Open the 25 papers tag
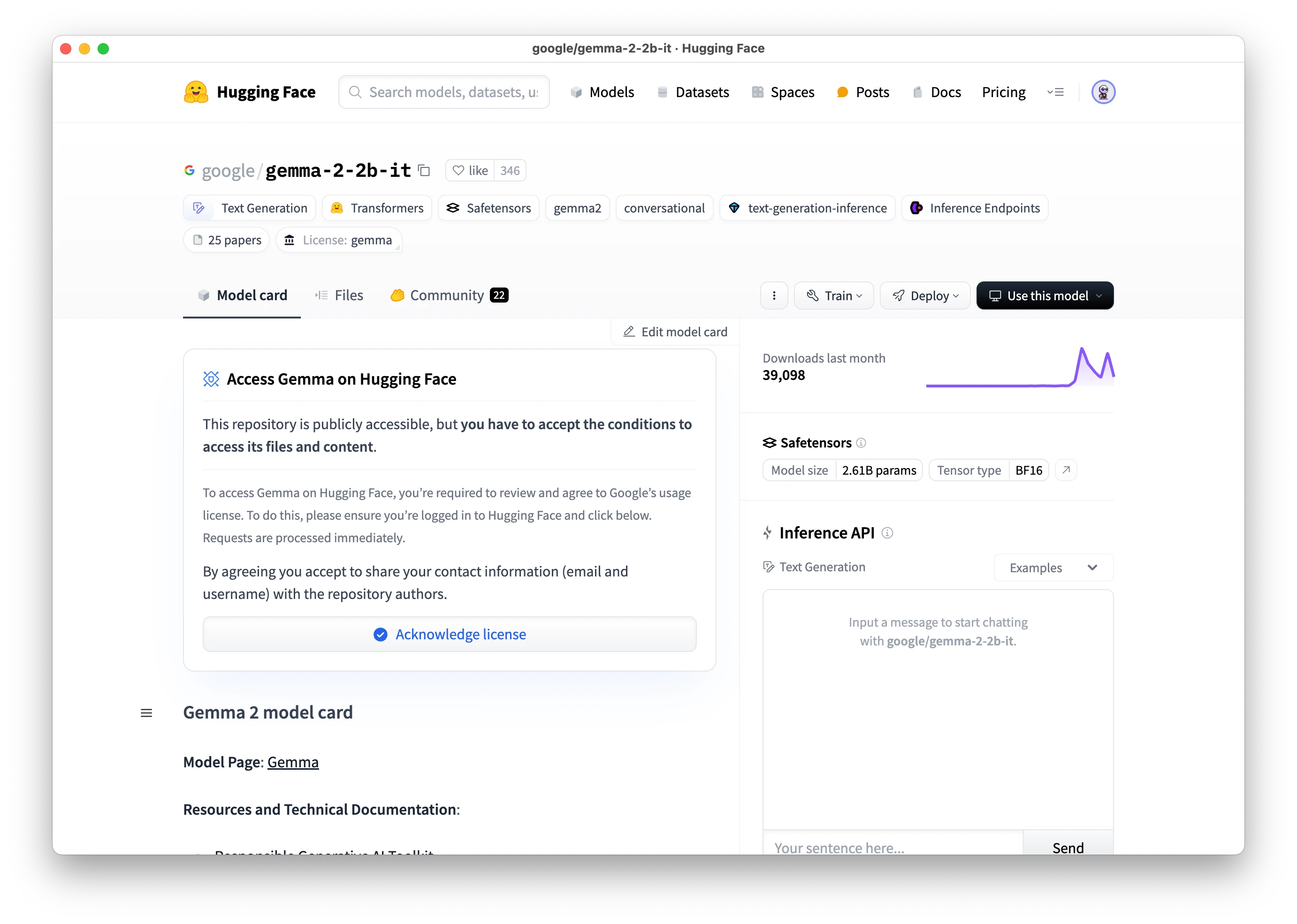This screenshot has width=1297, height=924. tap(227, 240)
